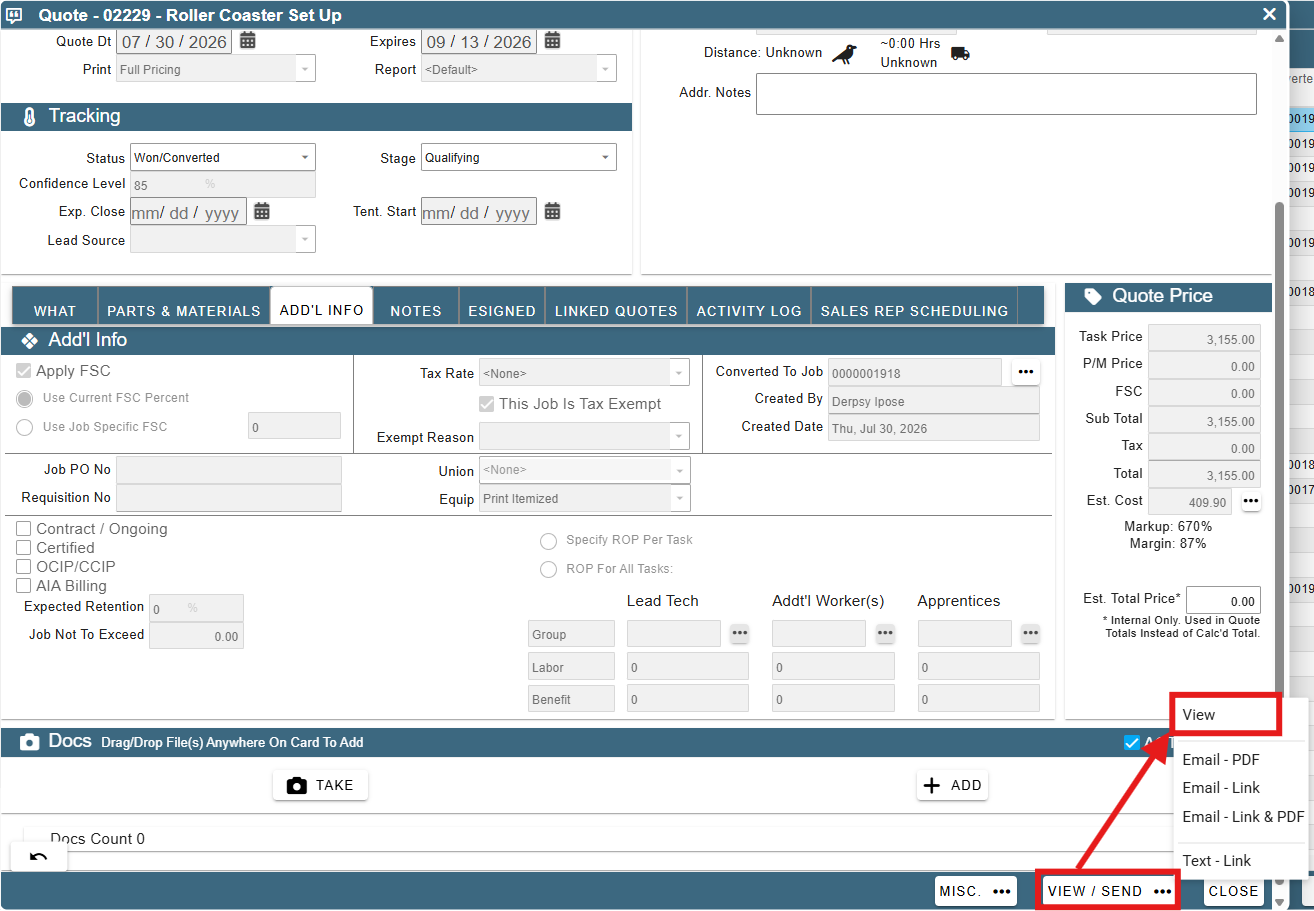Open the MISC. button menu
This screenshot has height=911, width=1314.
(x=976, y=891)
